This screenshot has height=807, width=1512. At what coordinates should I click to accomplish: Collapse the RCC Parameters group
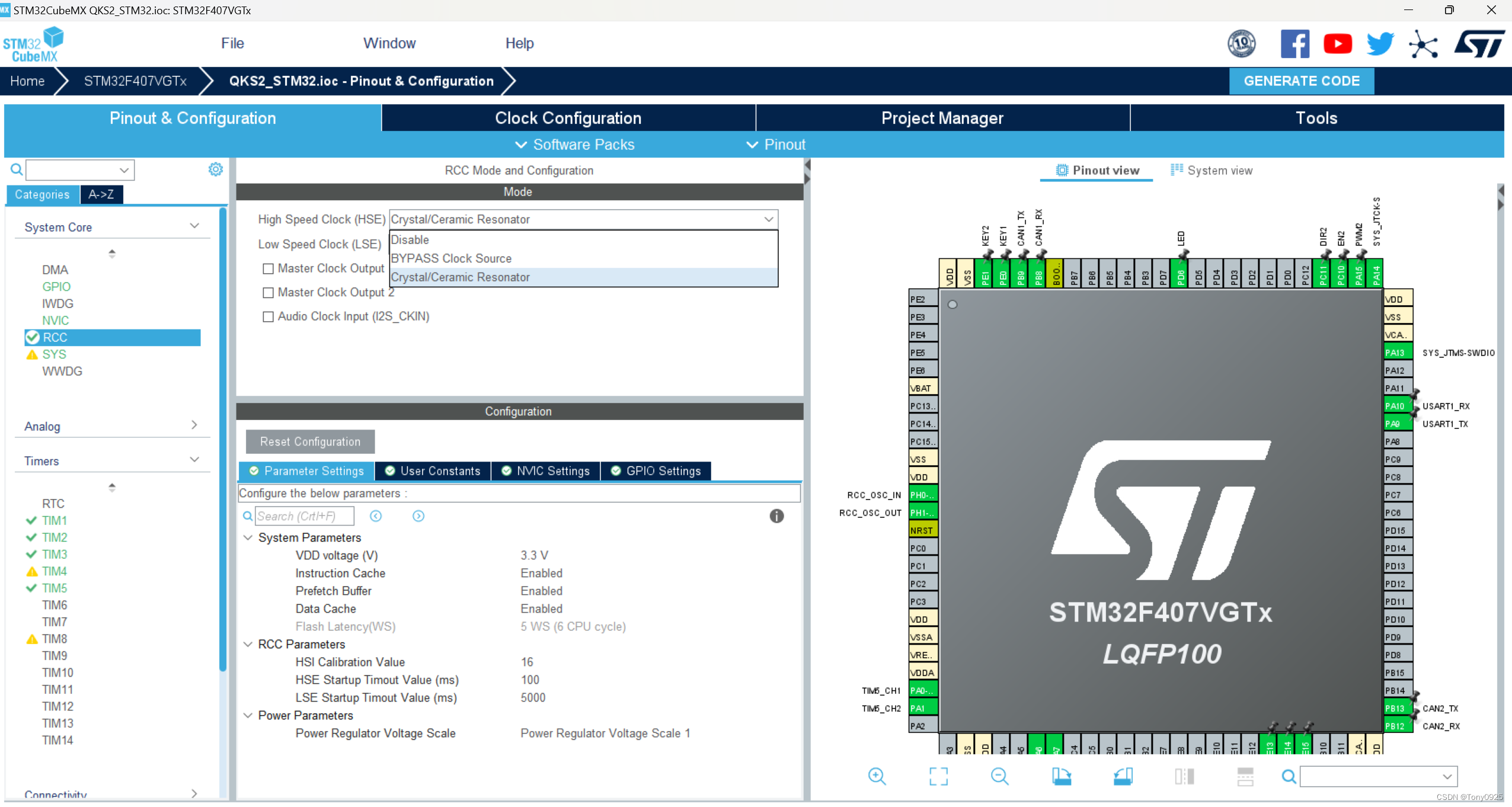click(248, 644)
